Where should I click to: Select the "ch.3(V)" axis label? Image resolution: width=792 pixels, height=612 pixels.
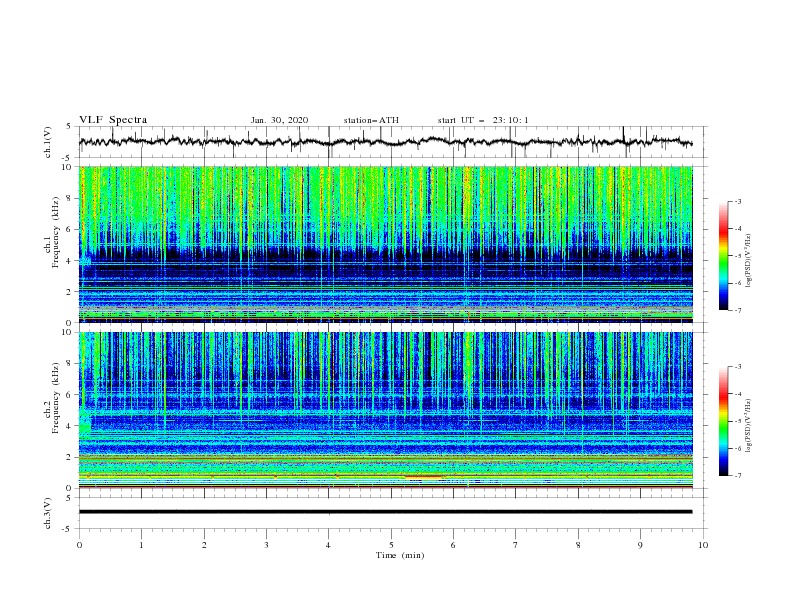coord(48,513)
